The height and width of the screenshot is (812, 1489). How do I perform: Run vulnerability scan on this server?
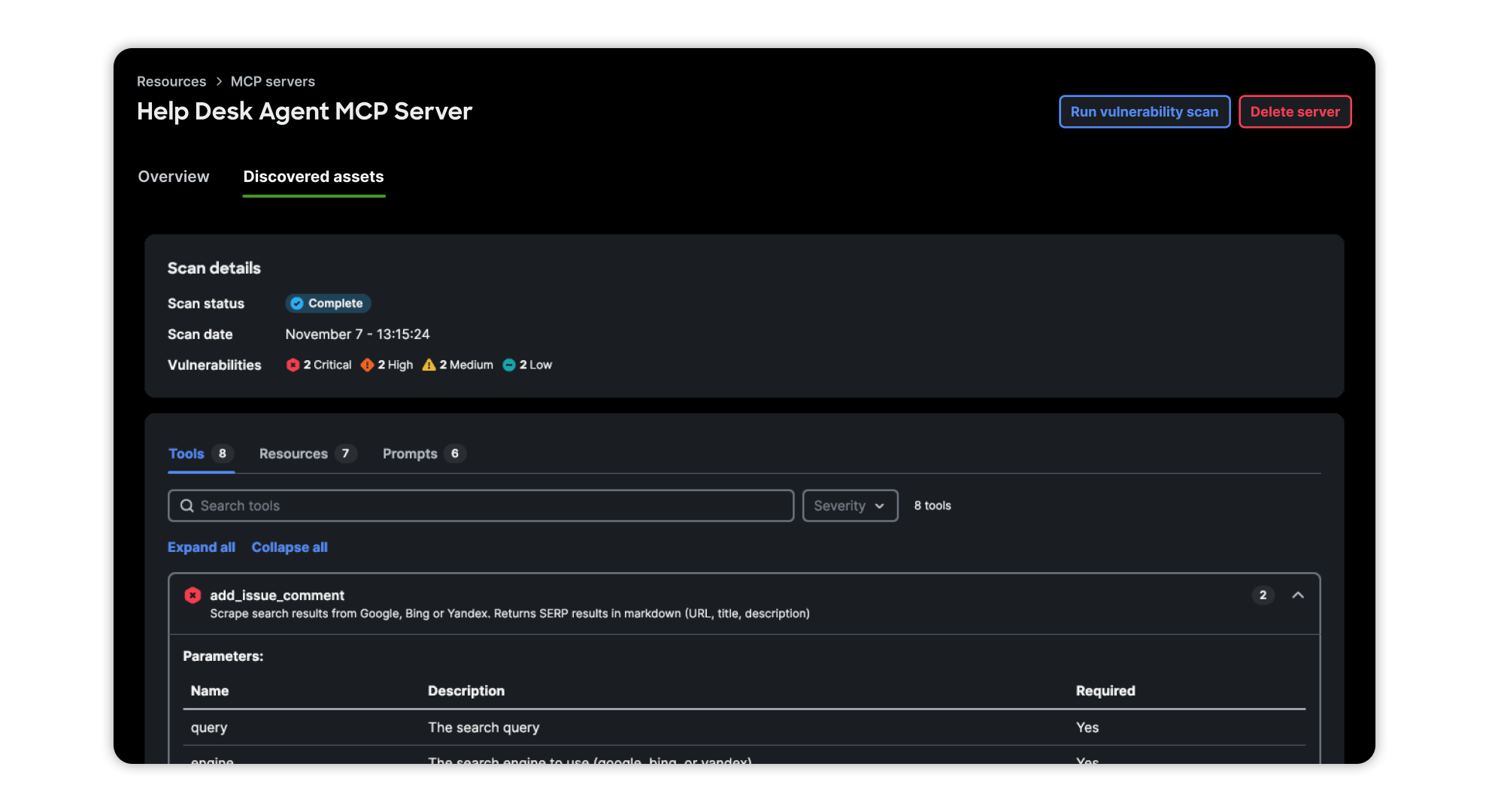pos(1144,111)
